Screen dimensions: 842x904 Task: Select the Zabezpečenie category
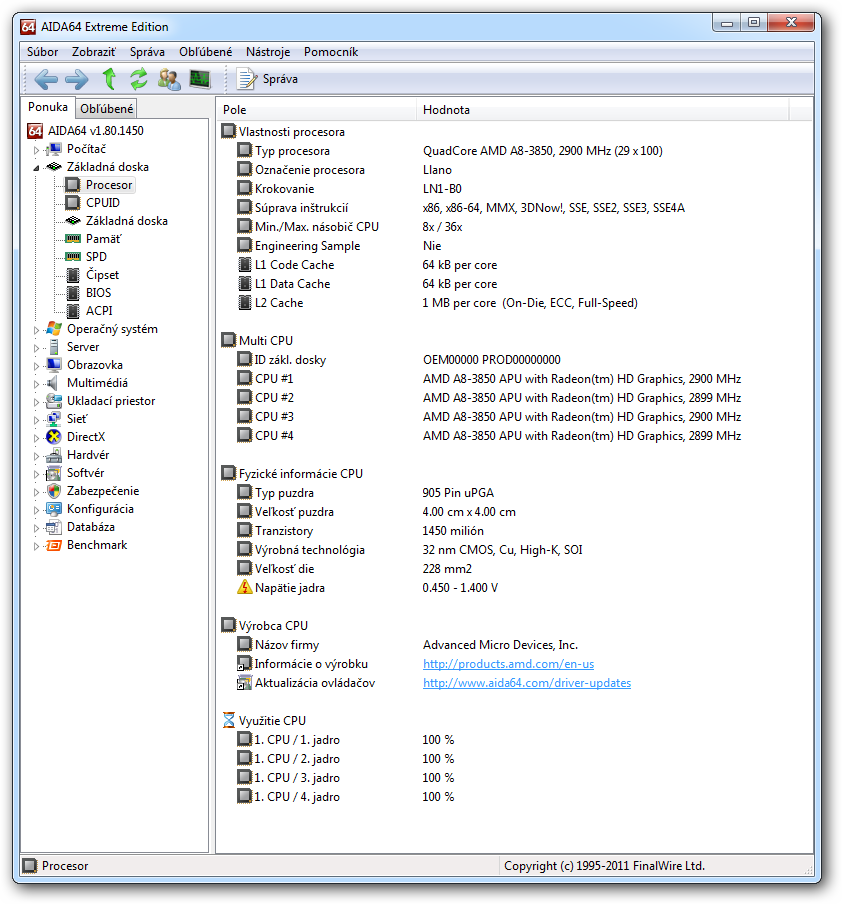(103, 491)
